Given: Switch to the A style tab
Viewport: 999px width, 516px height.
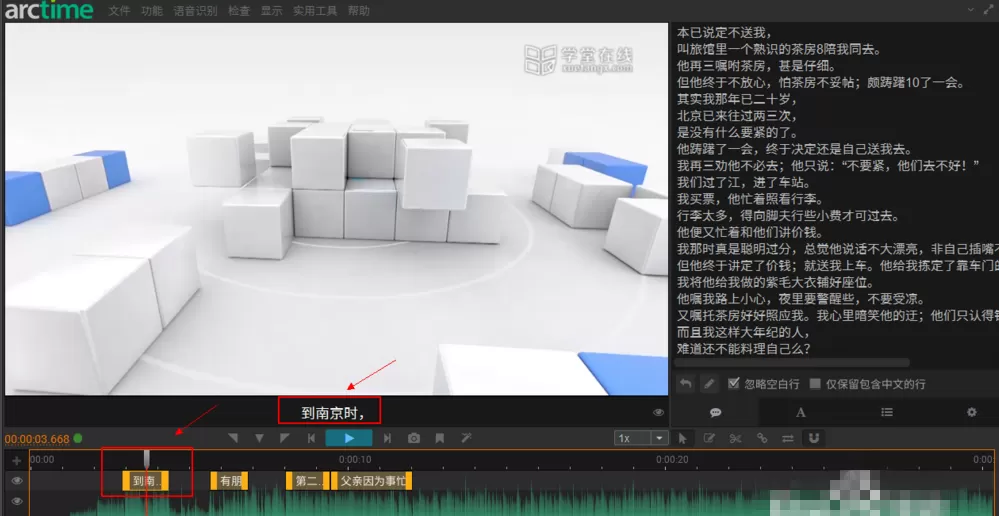Looking at the screenshot, I should [x=801, y=412].
